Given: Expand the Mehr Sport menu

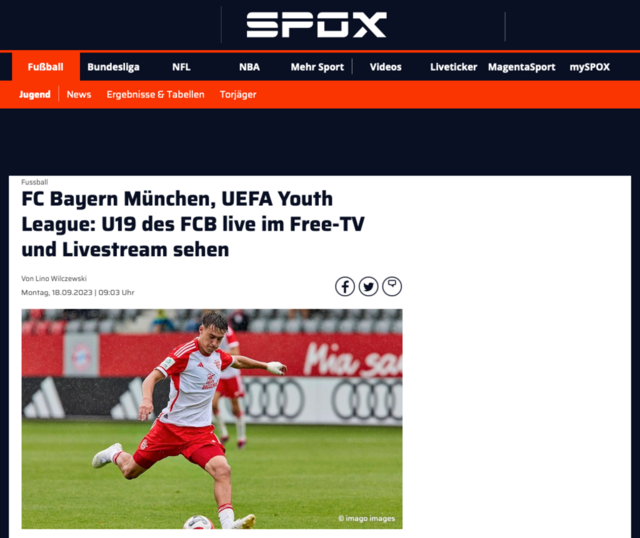Looking at the screenshot, I should (317, 67).
